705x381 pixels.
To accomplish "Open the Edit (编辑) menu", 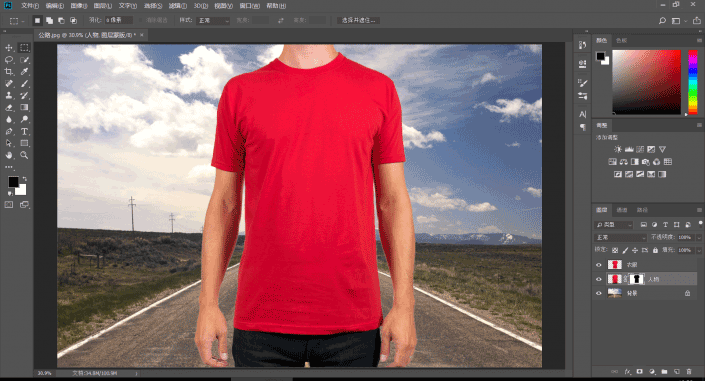I will [x=54, y=6].
